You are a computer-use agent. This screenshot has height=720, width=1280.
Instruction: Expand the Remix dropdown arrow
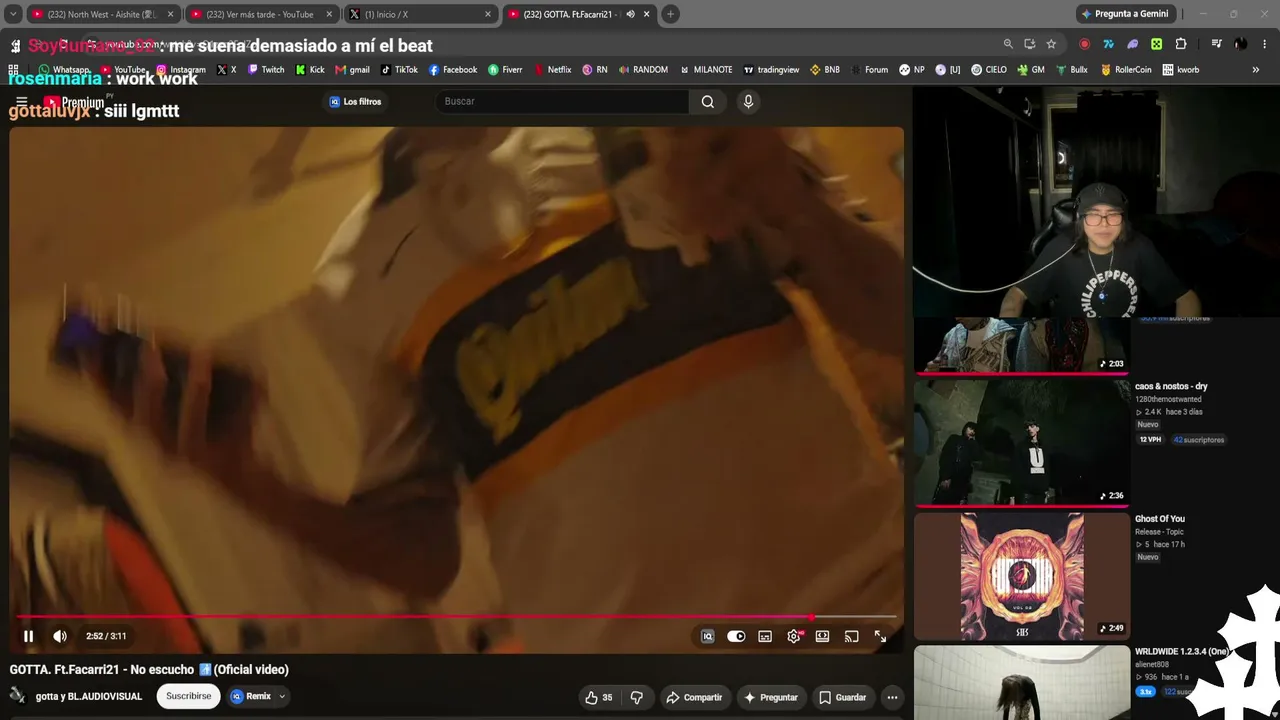[282, 696]
